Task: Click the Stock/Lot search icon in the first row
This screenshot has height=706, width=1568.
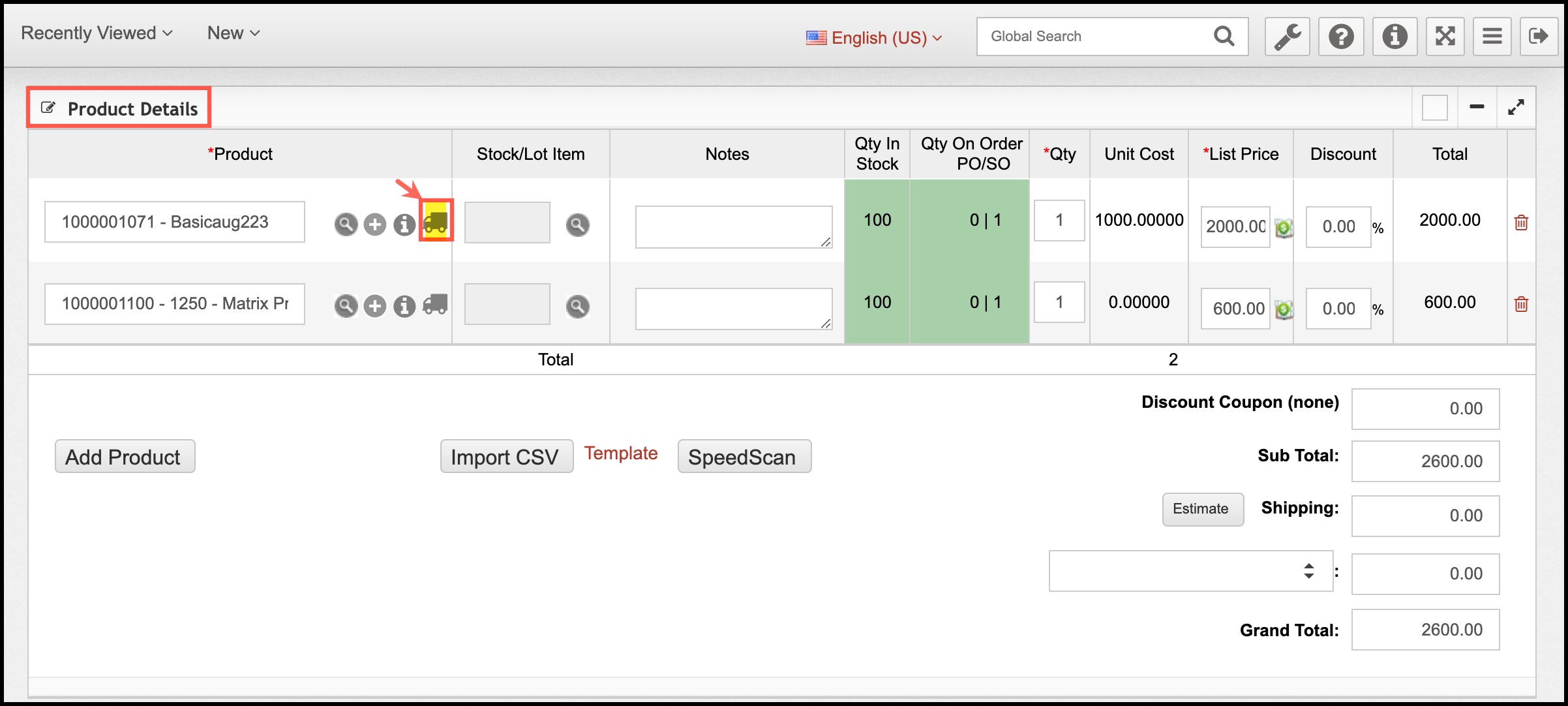Action: 577,225
